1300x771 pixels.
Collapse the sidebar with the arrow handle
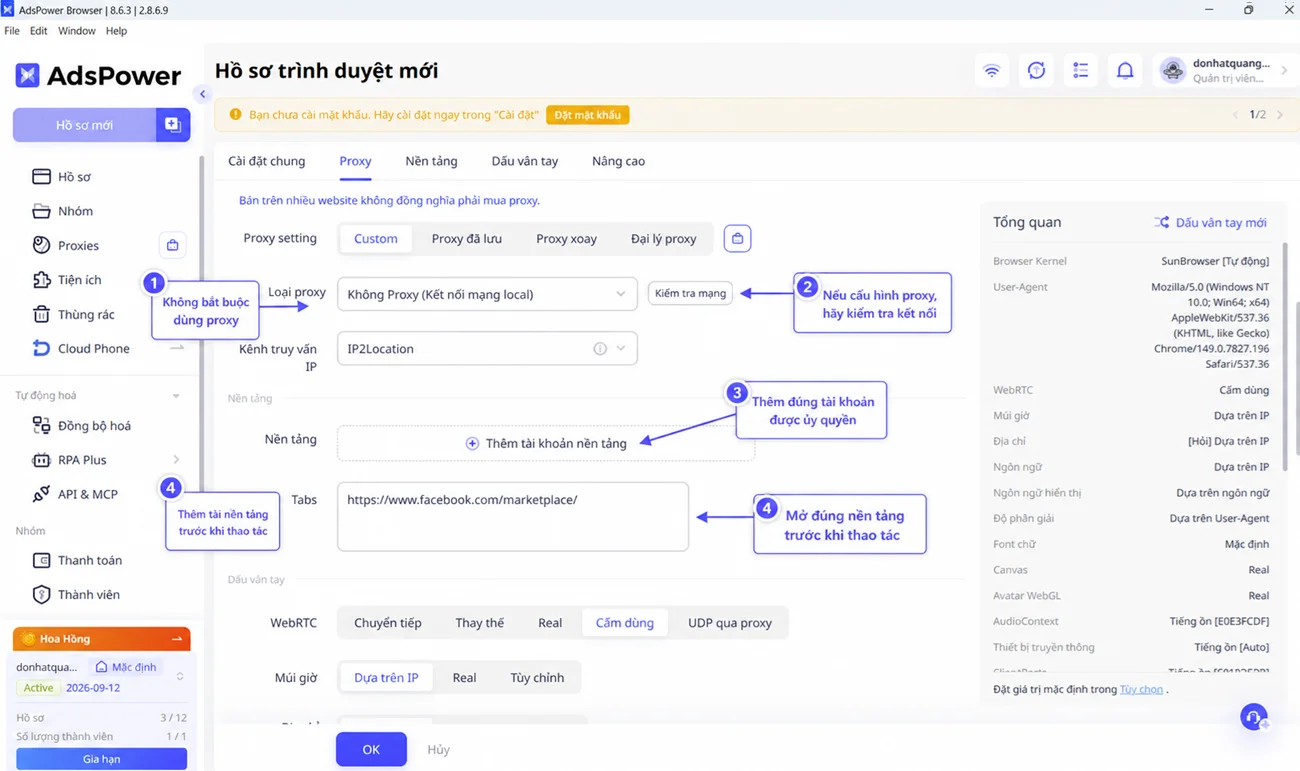tap(202, 94)
